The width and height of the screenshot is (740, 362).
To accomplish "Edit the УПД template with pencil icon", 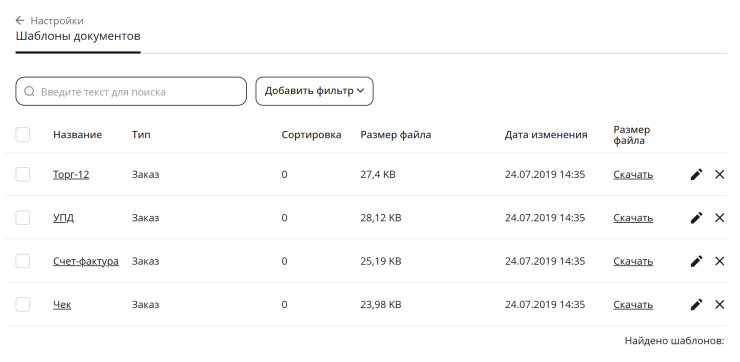I will pyautogui.click(x=696, y=218).
